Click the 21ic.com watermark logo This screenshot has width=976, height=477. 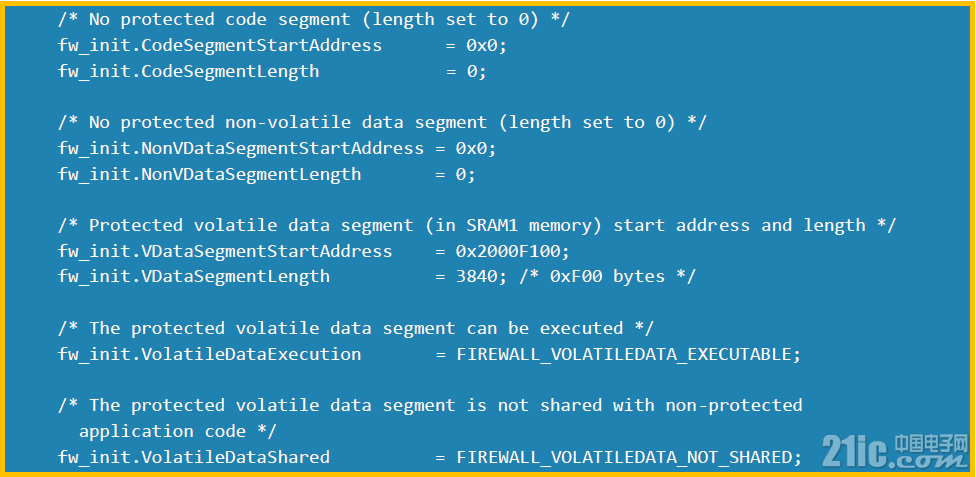(x=896, y=452)
